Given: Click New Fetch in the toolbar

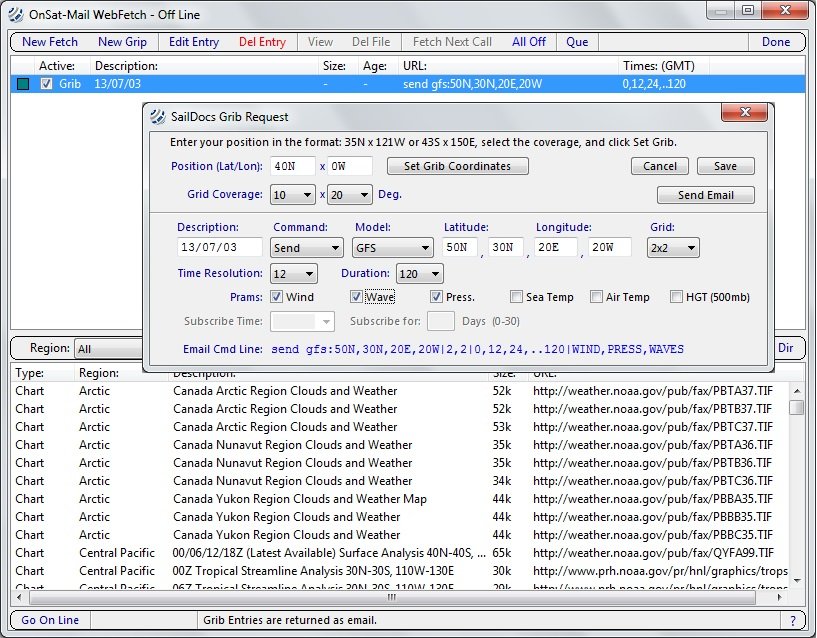Looking at the screenshot, I should pos(49,42).
